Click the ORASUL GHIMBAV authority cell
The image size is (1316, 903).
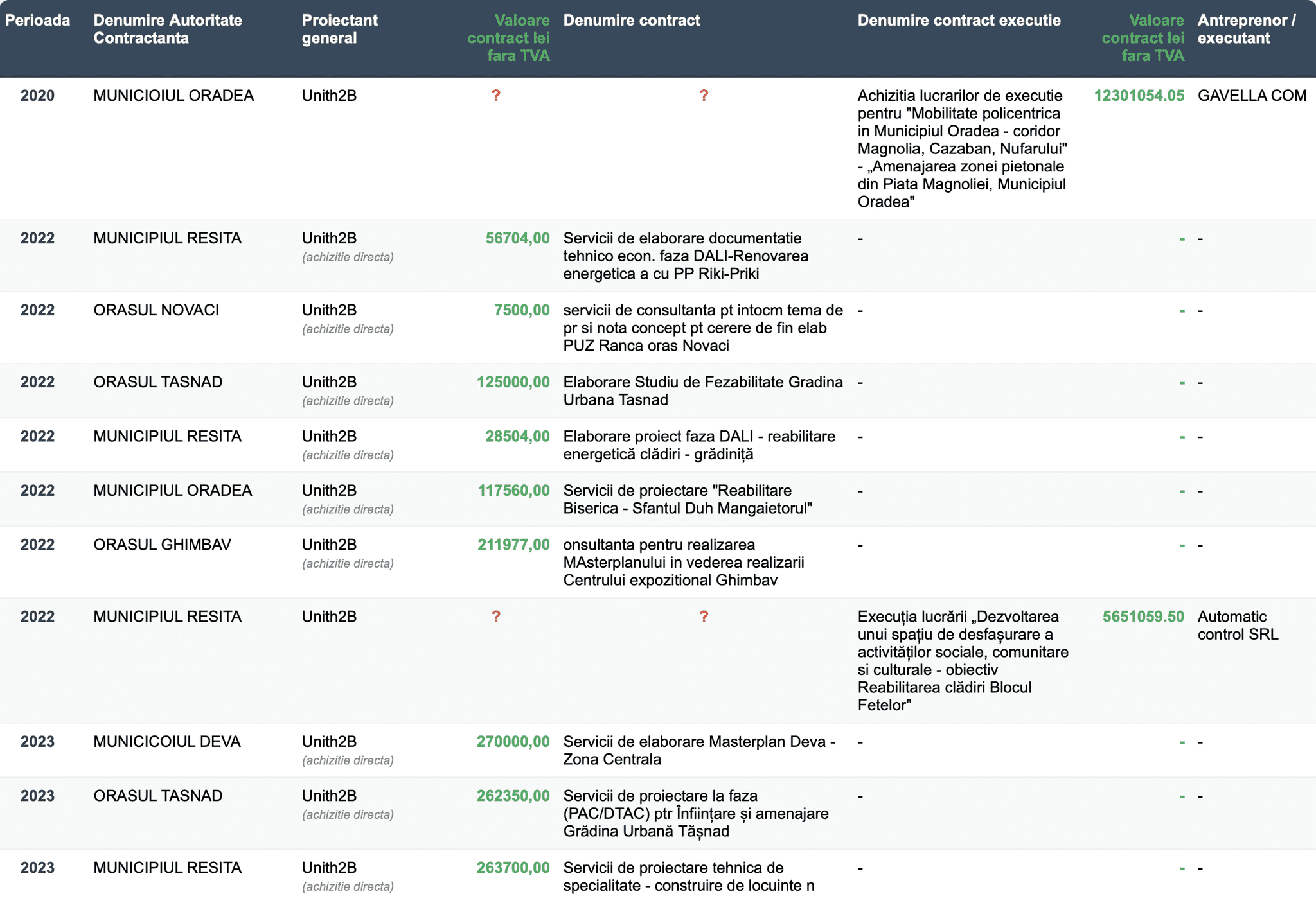click(162, 545)
